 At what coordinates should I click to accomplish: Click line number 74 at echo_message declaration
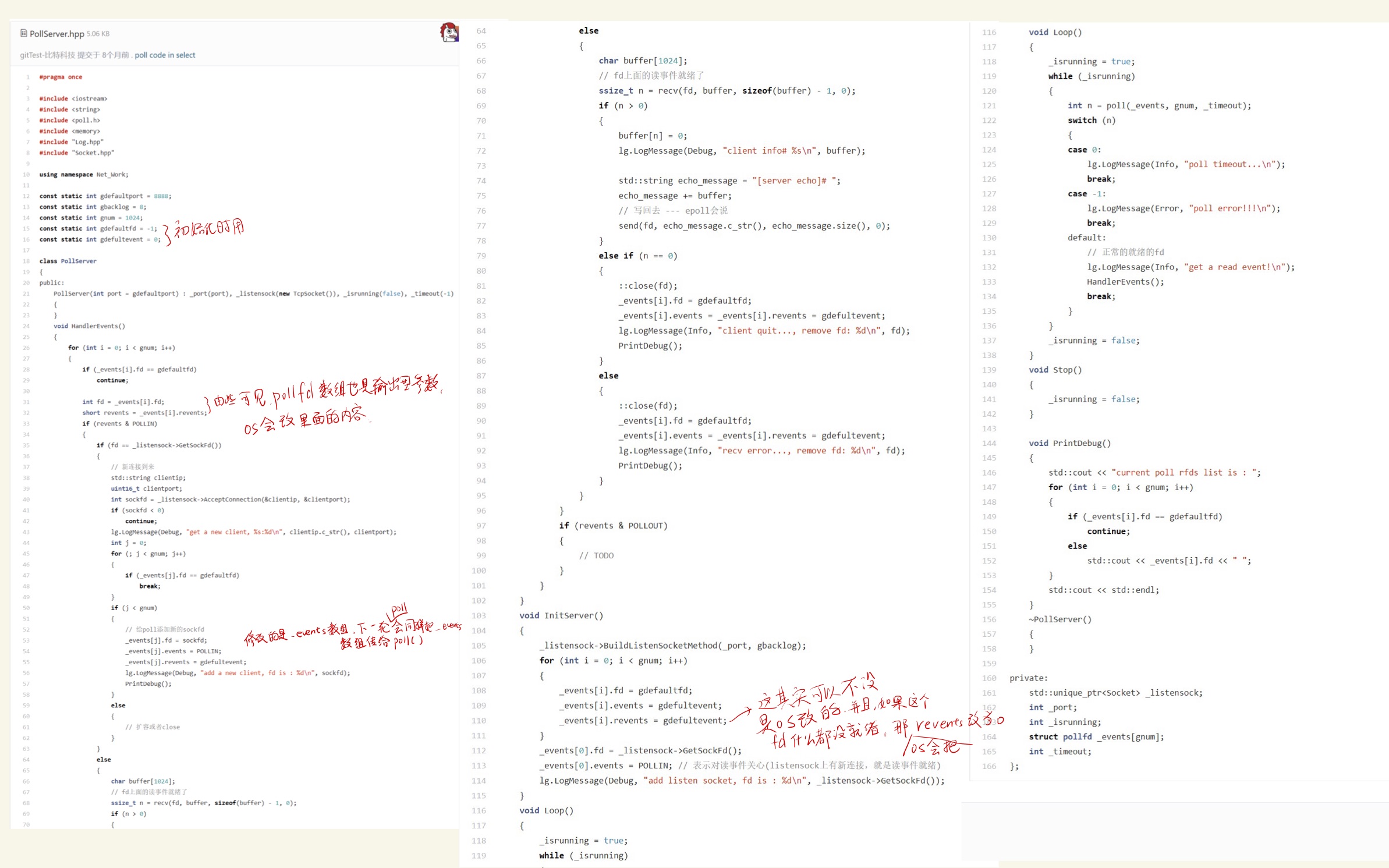point(481,180)
